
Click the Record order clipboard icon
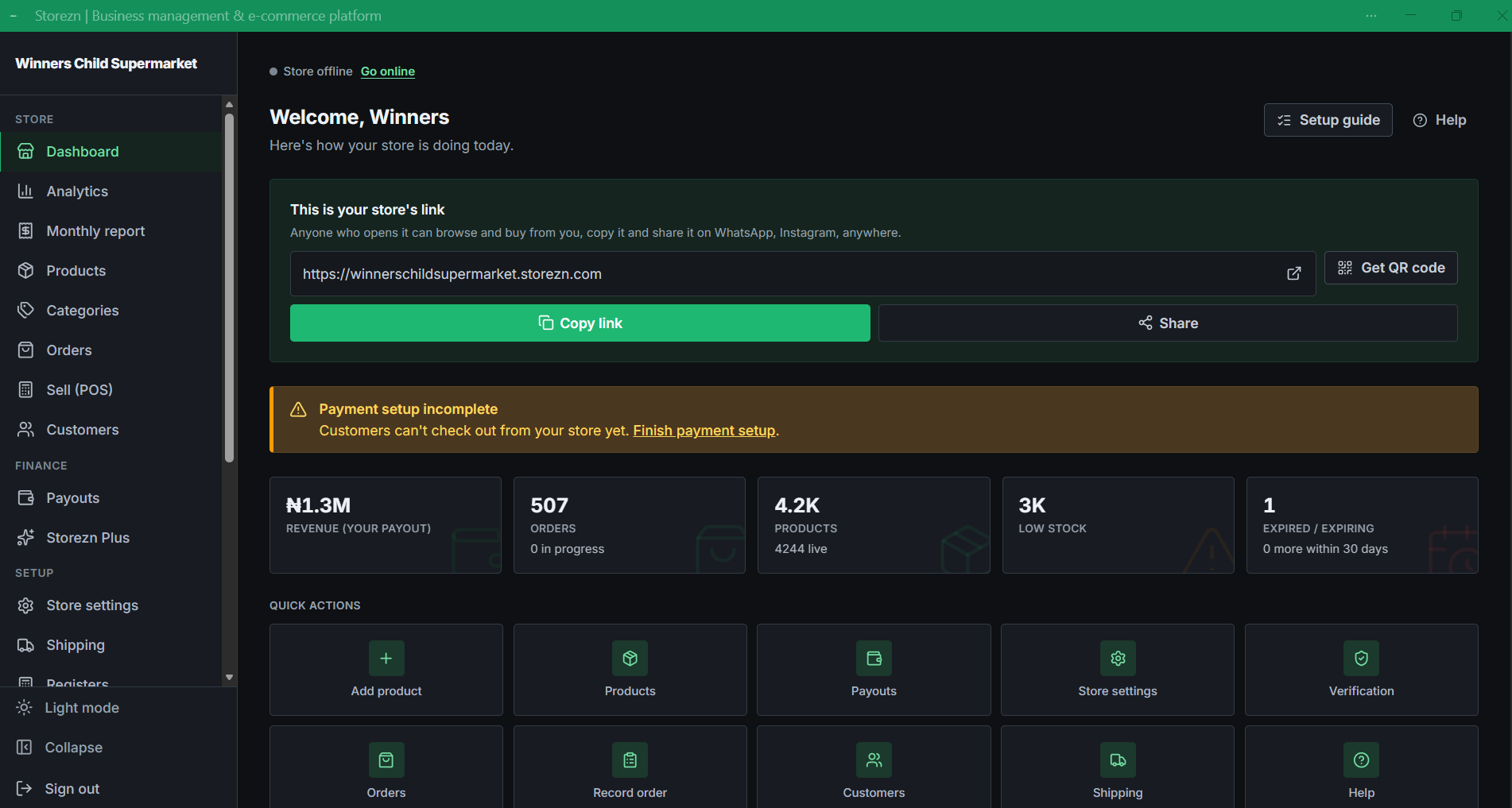click(x=630, y=760)
